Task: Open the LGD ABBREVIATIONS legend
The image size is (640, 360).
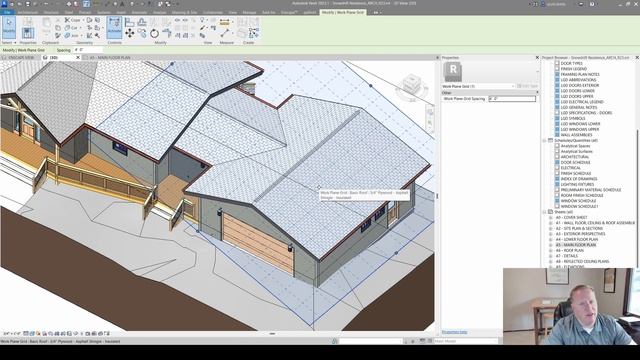Action: pos(578,80)
